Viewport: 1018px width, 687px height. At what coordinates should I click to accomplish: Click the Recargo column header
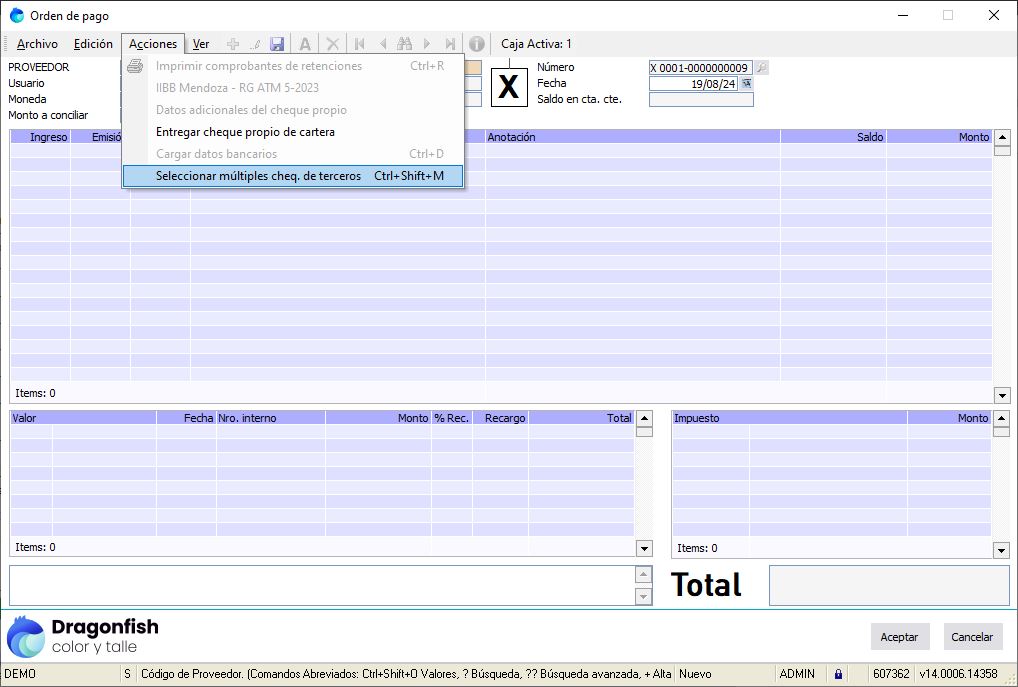[501, 418]
